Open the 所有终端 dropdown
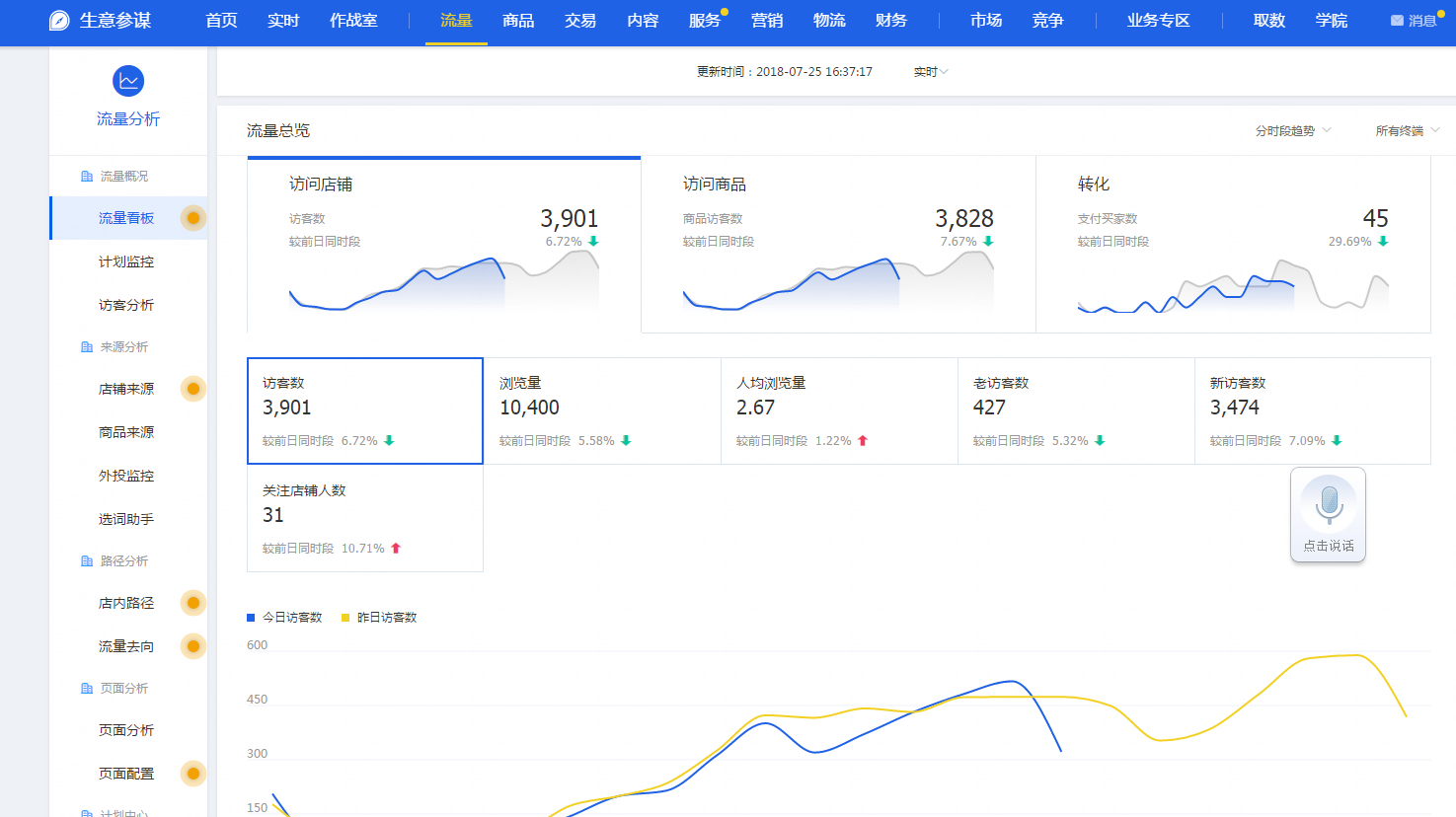 tap(1408, 131)
